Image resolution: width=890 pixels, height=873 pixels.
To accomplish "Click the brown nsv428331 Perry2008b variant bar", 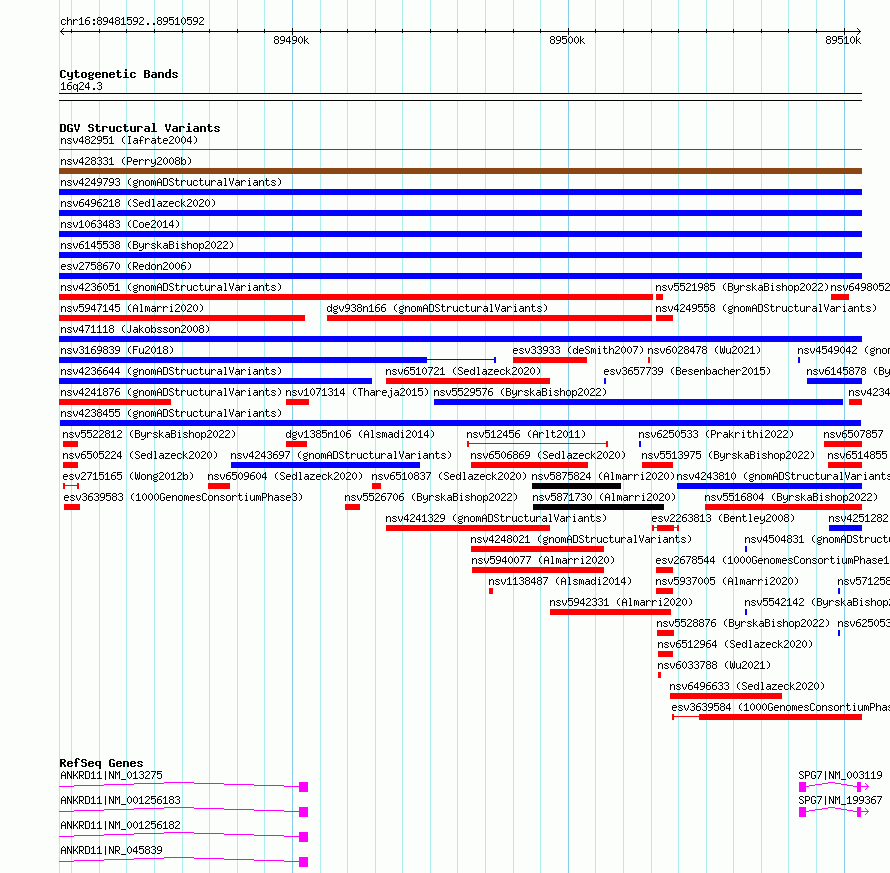I will tap(460, 171).
